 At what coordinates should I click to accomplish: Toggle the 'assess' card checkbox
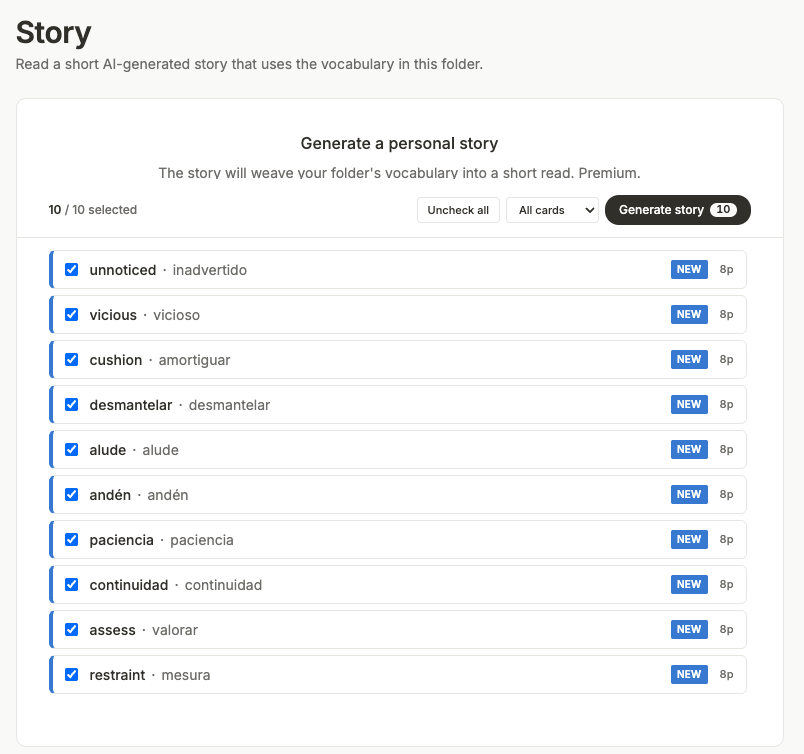(71, 629)
